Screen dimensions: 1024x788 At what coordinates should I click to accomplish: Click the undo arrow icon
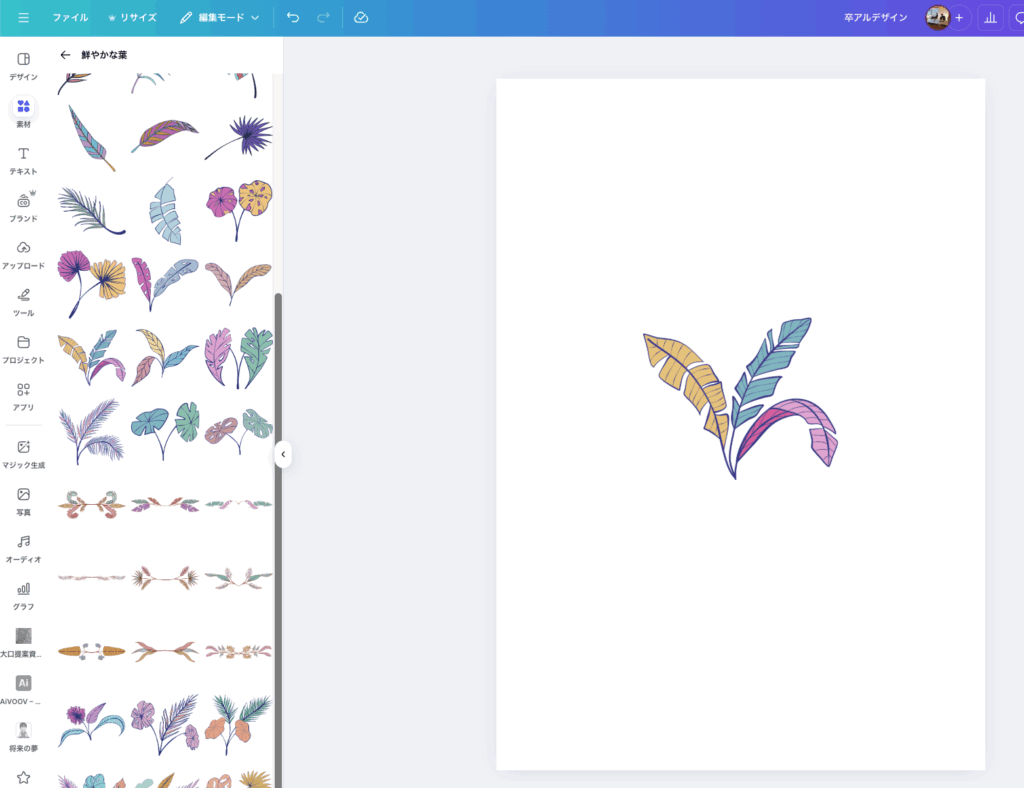pyautogui.click(x=293, y=18)
